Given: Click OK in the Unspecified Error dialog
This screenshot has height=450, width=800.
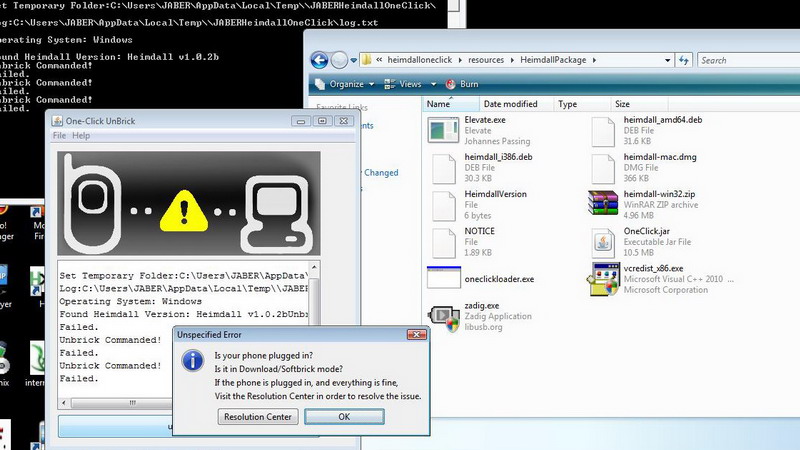Looking at the screenshot, I should point(344,416).
